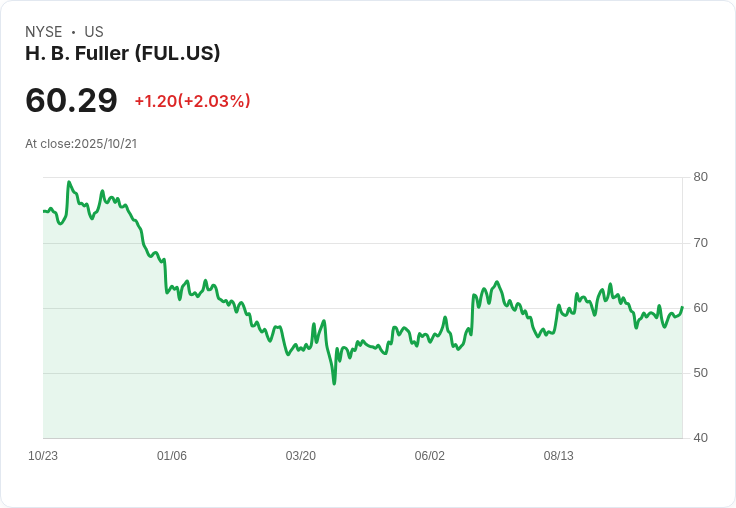Click the 06/02 date axis label

coord(429,455)
